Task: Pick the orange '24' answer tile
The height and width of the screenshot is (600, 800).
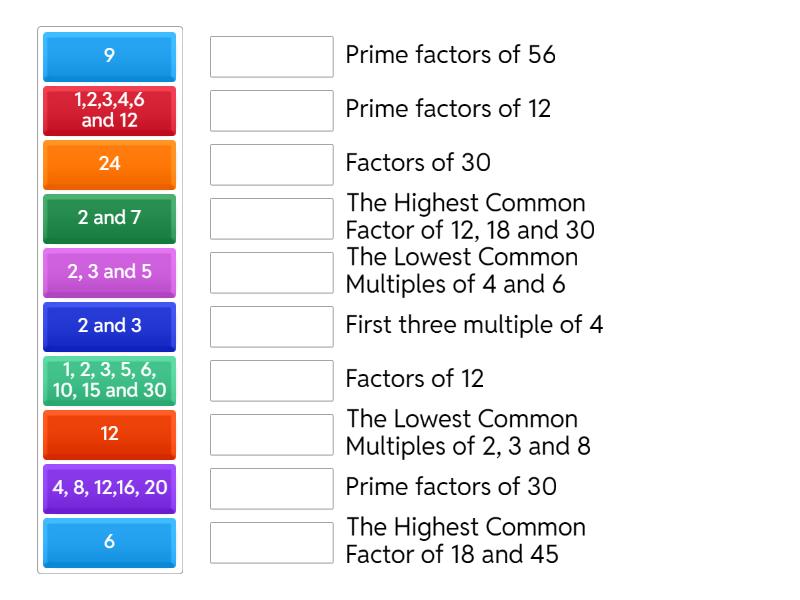Action: 110,165
